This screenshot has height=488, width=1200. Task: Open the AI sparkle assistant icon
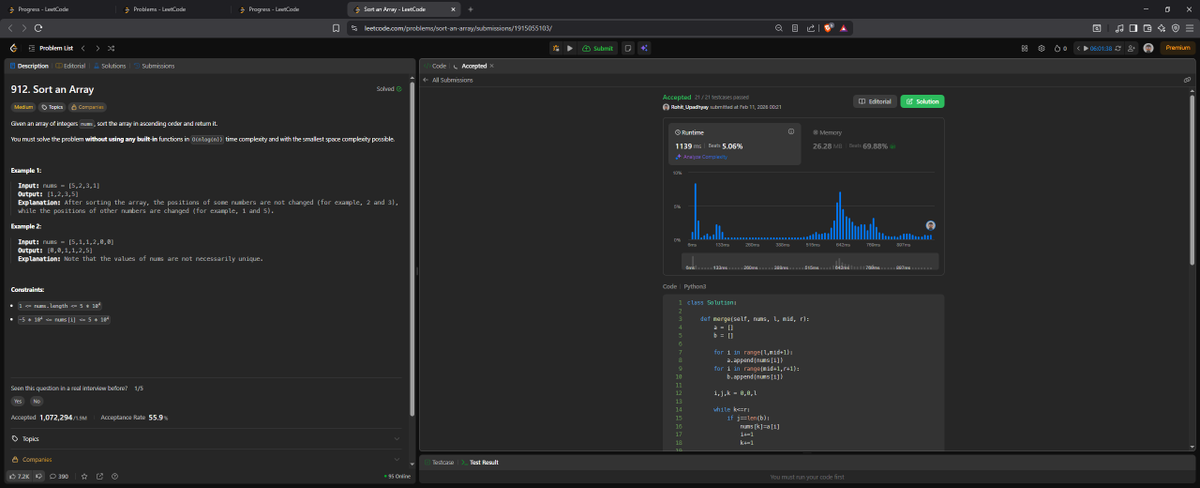tap(644, 47)
